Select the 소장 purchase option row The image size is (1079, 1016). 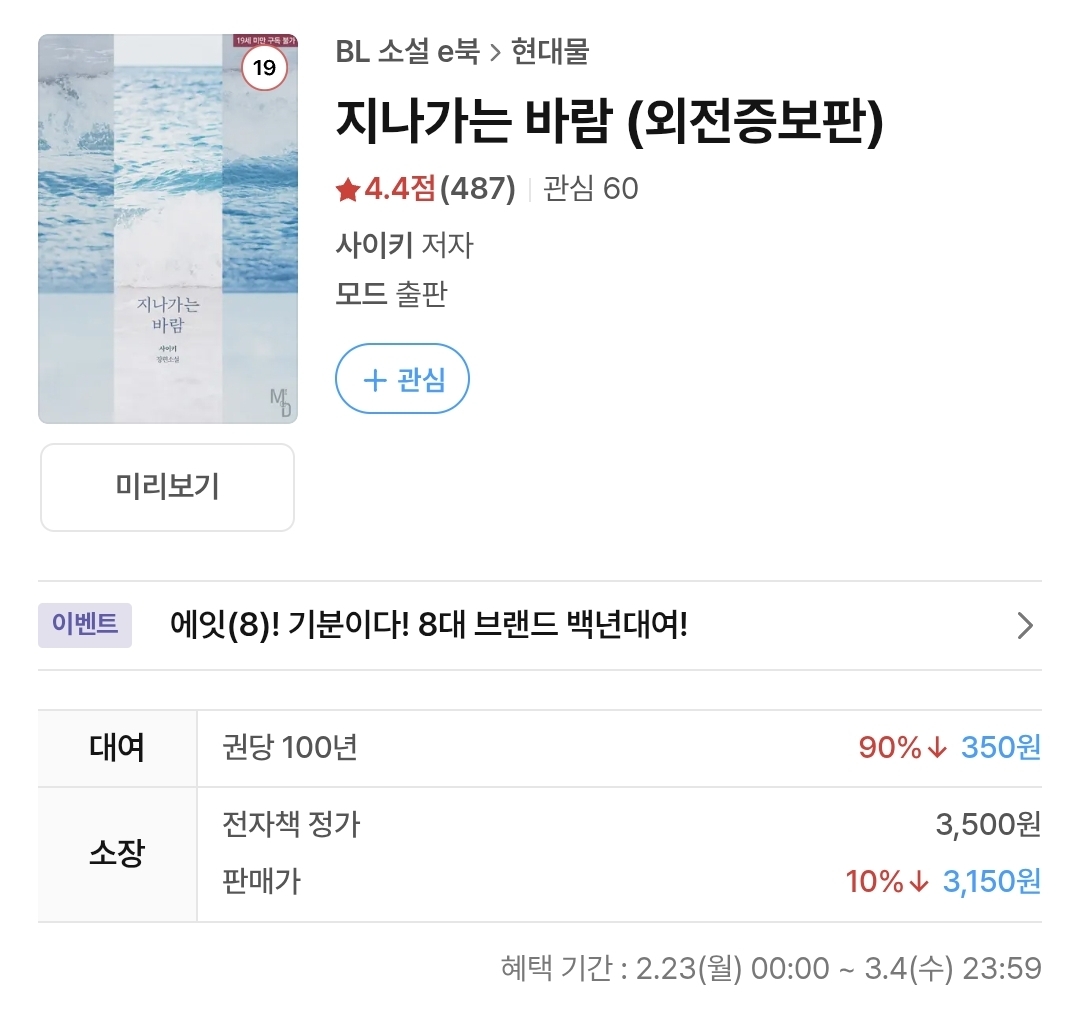click(x=540, y=854)
